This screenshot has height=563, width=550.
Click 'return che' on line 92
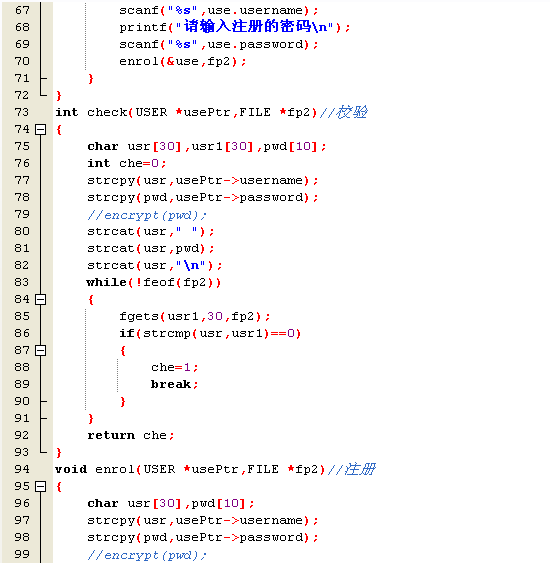(x=127, y=435)
